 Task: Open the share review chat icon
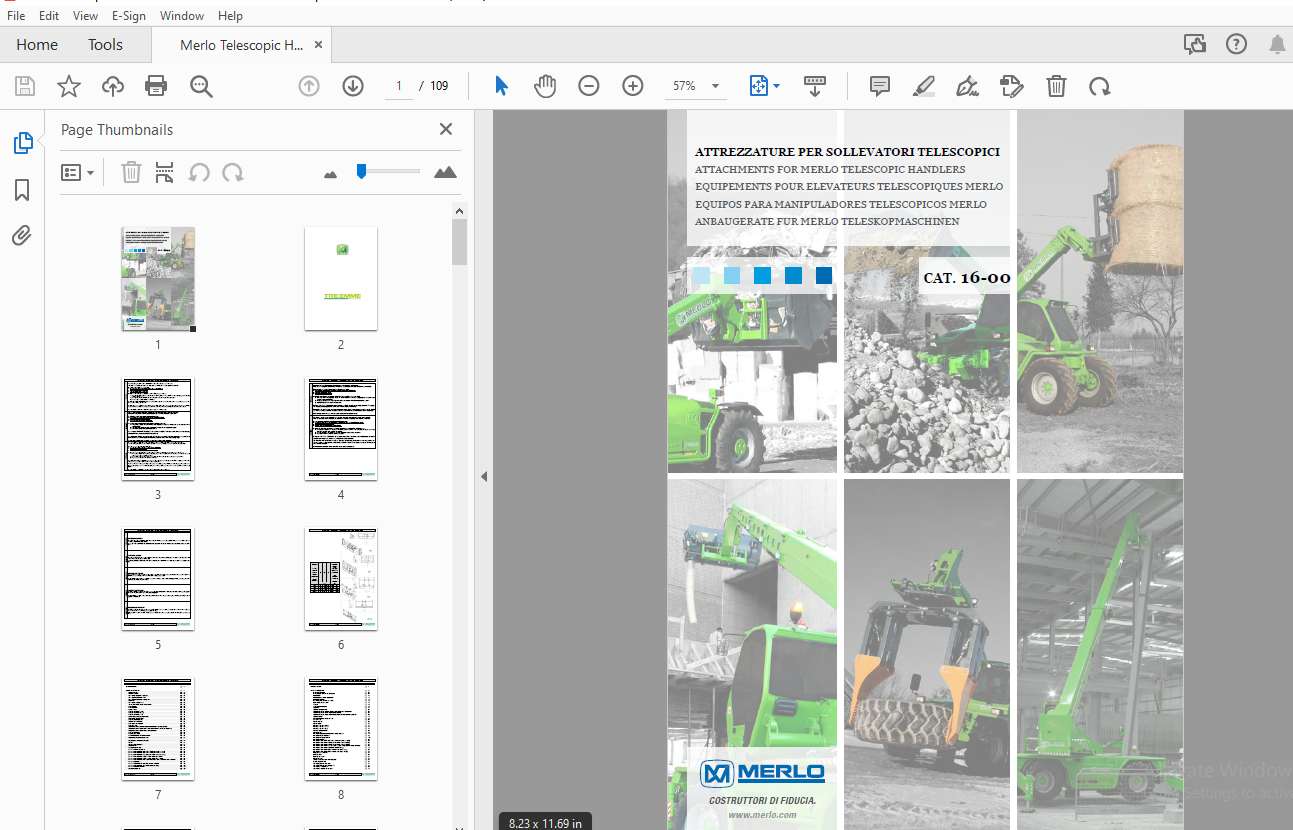pos(1194,44)
